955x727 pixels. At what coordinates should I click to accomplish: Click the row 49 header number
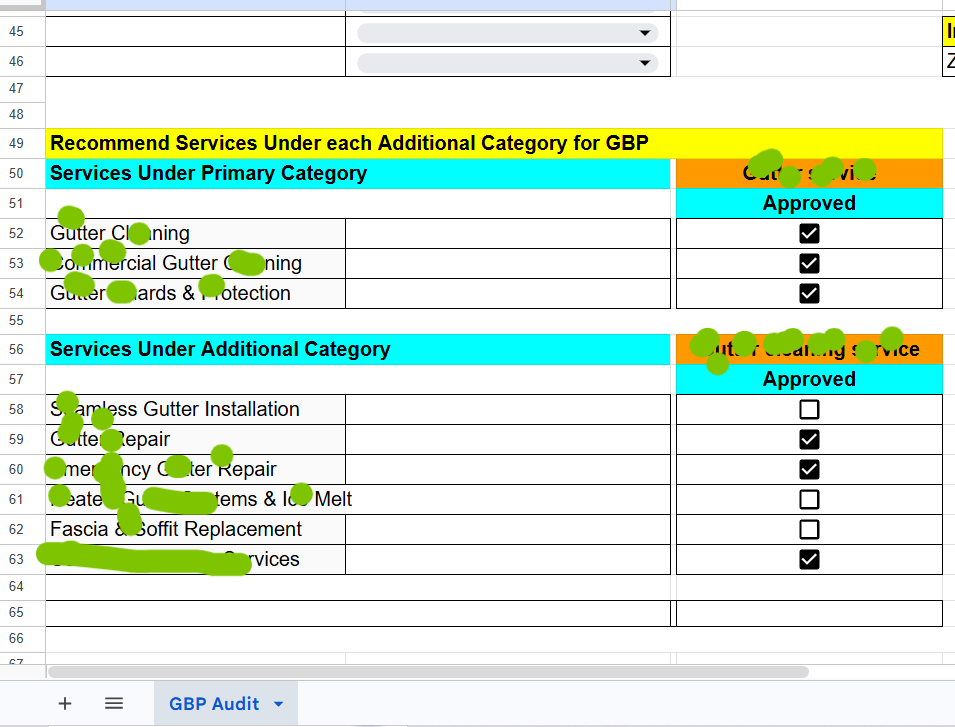click(x=16, y=143)
